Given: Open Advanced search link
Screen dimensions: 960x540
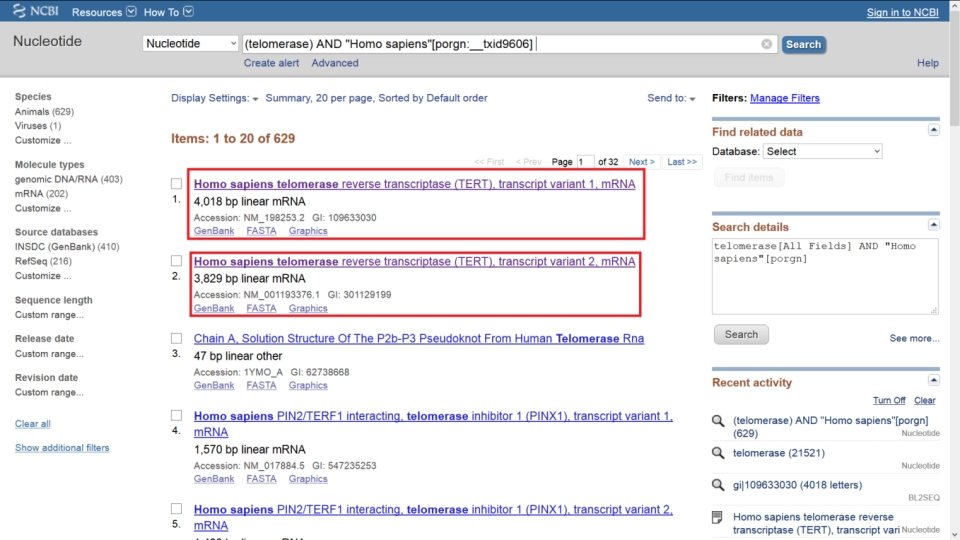Looking at the screenshot, I should pyautogui.click(x=335, y=63).
